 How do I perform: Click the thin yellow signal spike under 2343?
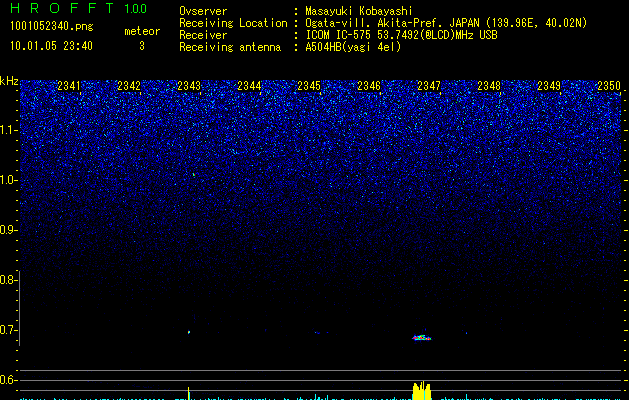(x=189, y=393)
